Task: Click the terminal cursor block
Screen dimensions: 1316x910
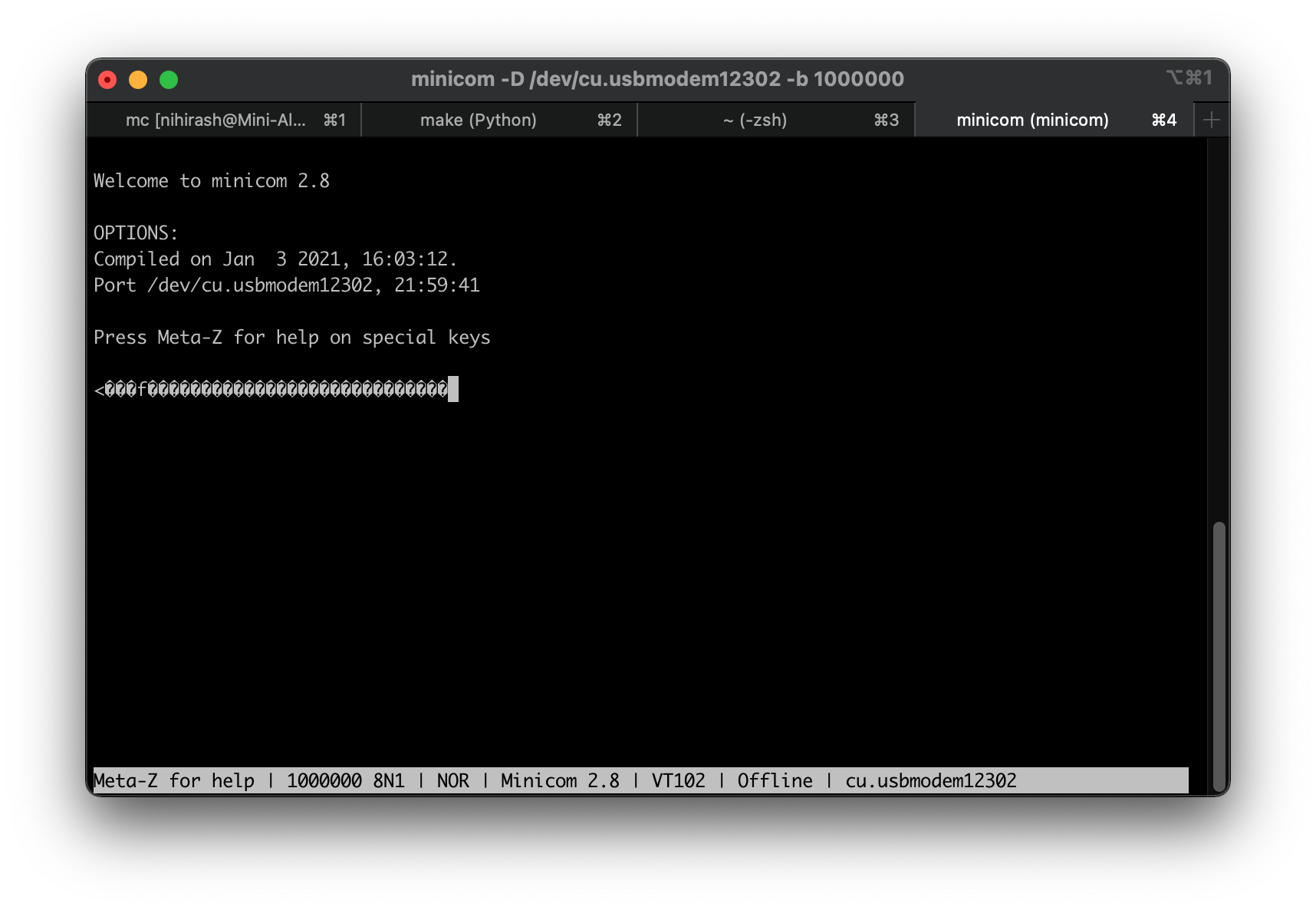Action: [453, 389]
